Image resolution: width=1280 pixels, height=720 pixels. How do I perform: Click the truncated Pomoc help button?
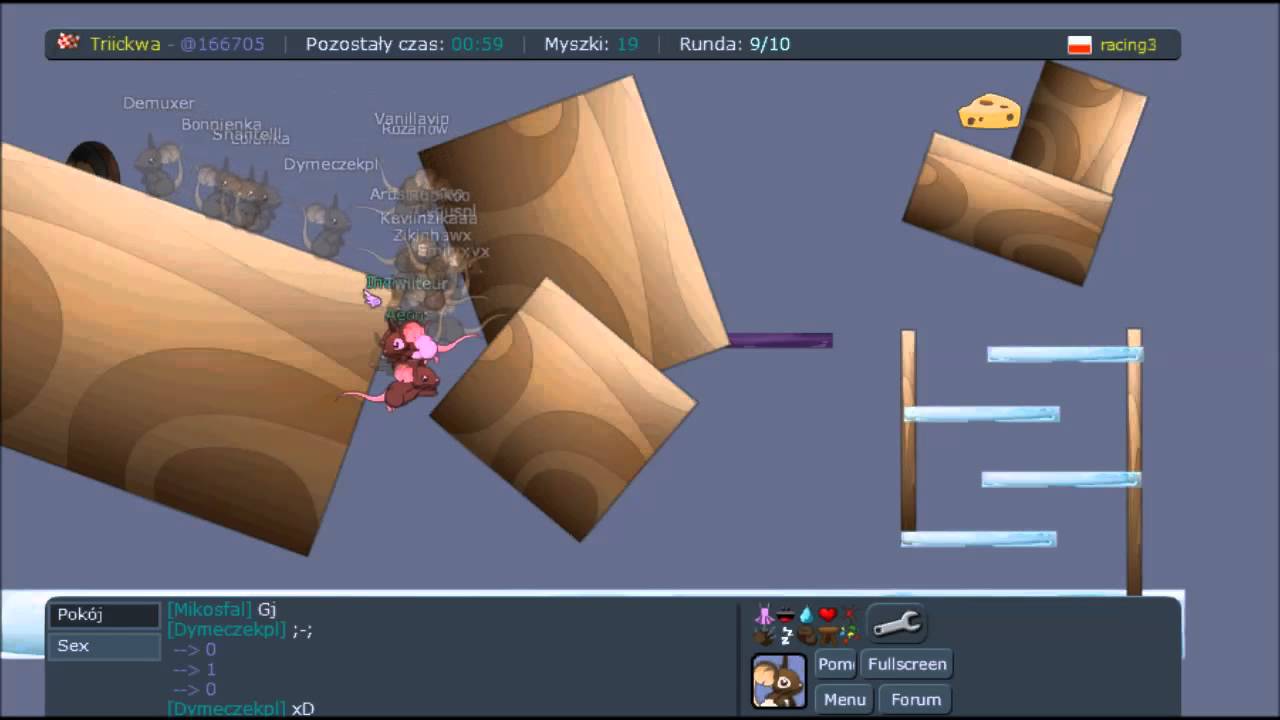[836, 664]
